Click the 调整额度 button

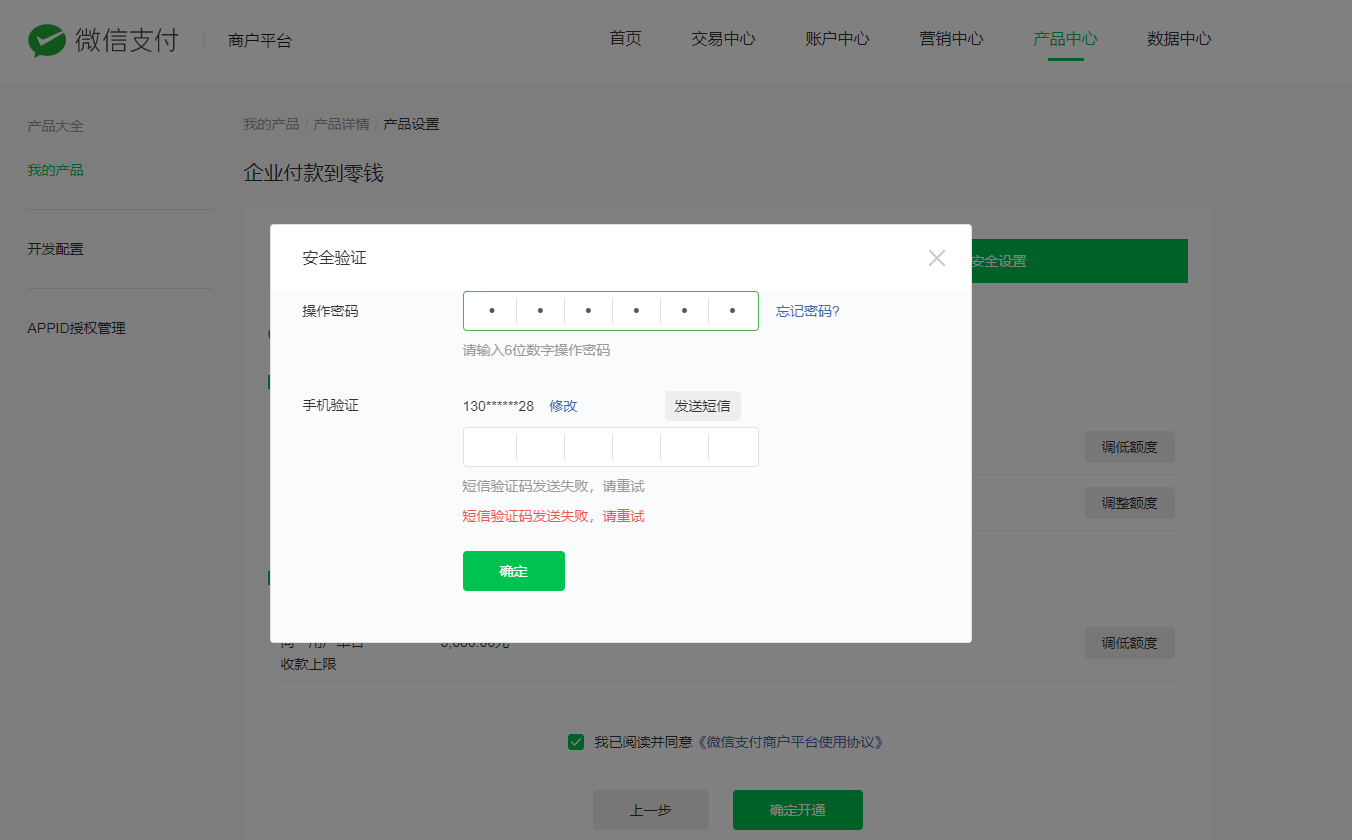tap(1130, 503)
